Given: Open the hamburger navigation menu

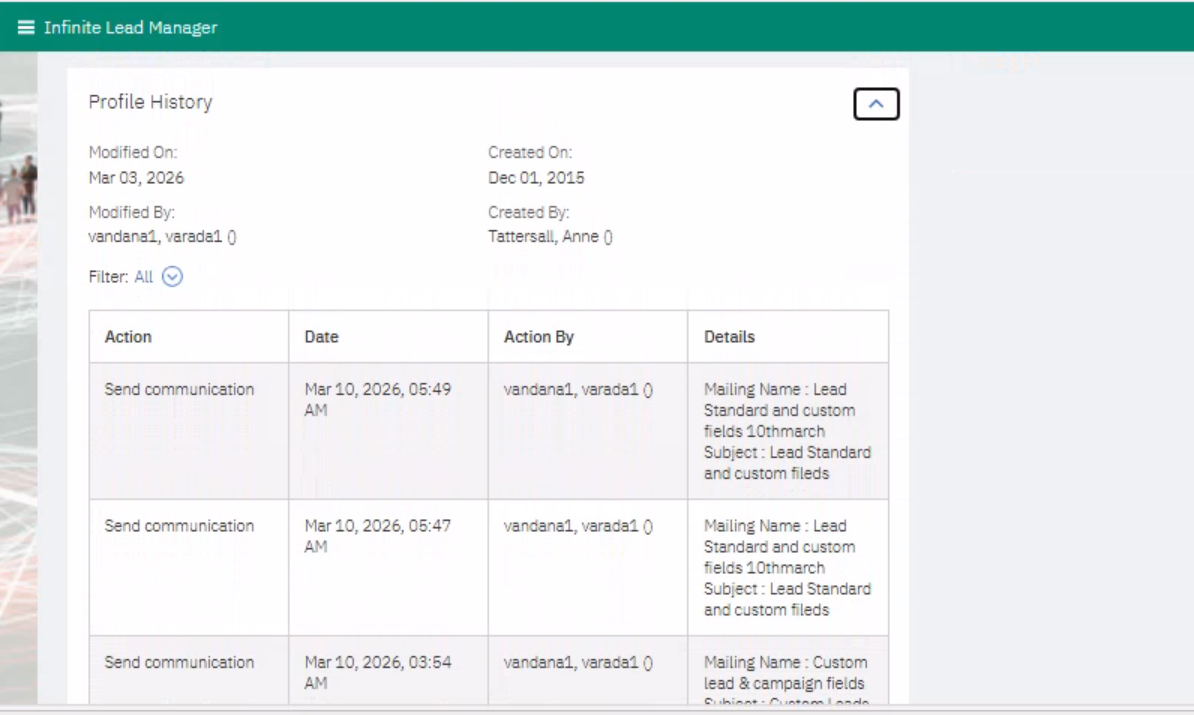Looking at the screenshot, I should click(25, 27).
